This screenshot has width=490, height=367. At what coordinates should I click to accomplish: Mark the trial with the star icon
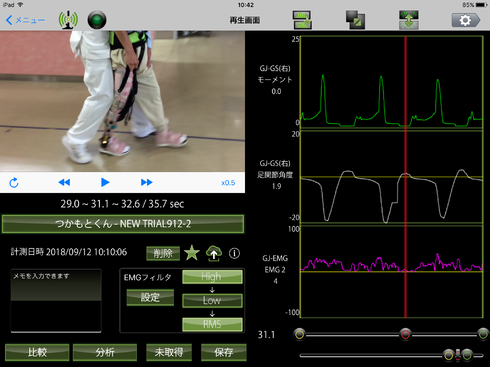192,253
